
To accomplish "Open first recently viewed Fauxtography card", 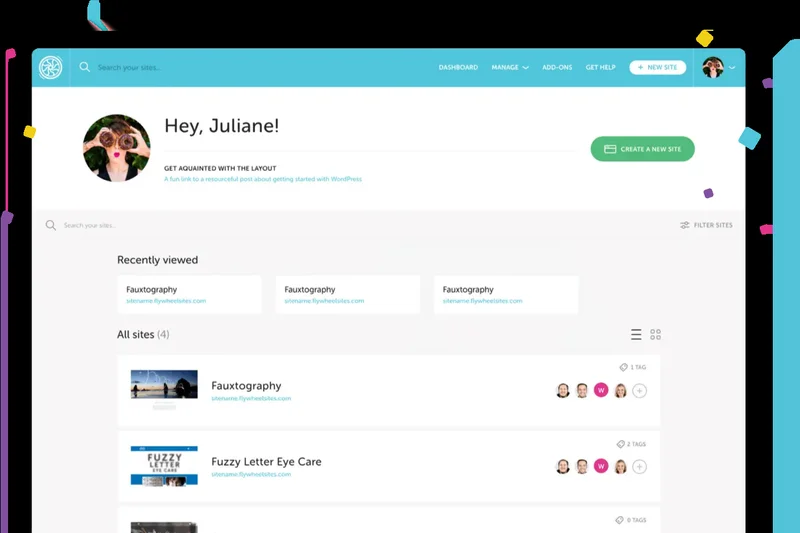I will click(189, 295).
